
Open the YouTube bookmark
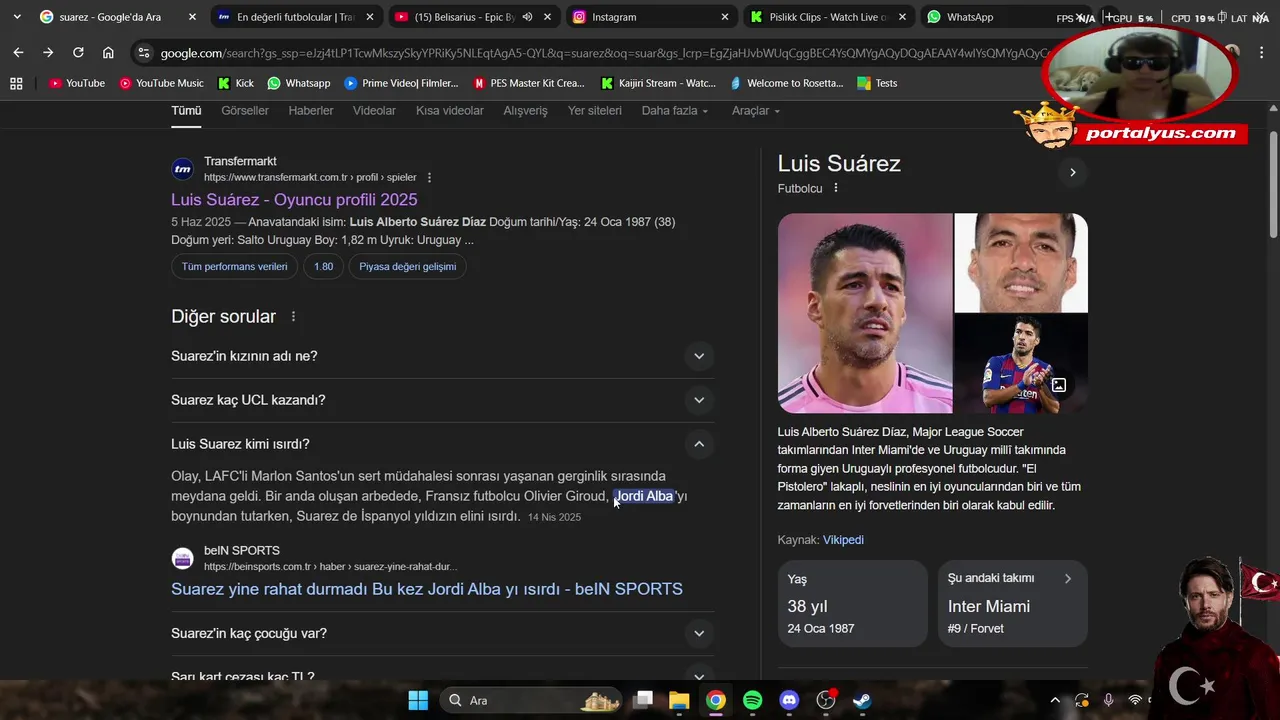coord(77,83)
